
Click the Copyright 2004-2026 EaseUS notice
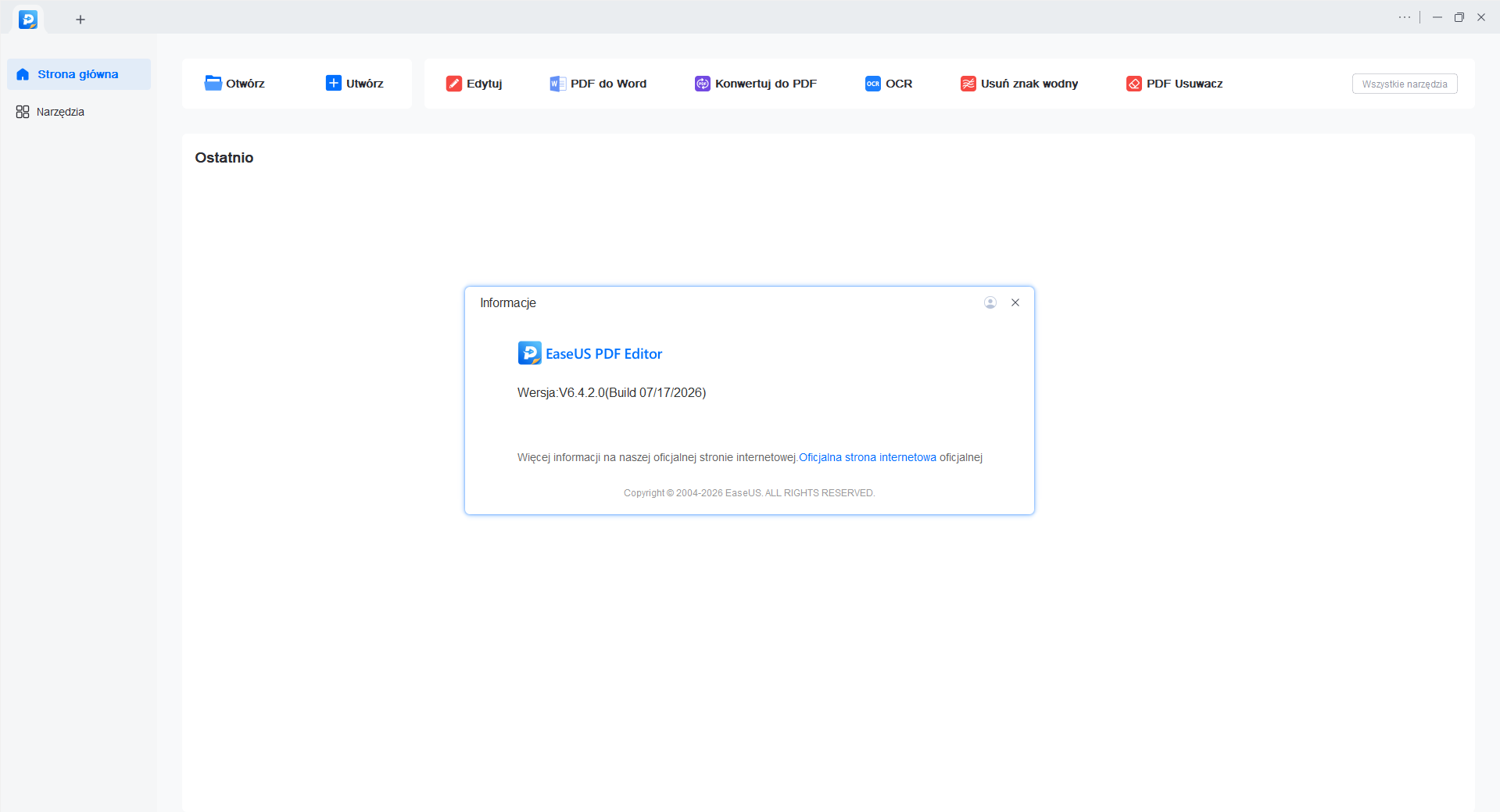click(x=750, y=493)
